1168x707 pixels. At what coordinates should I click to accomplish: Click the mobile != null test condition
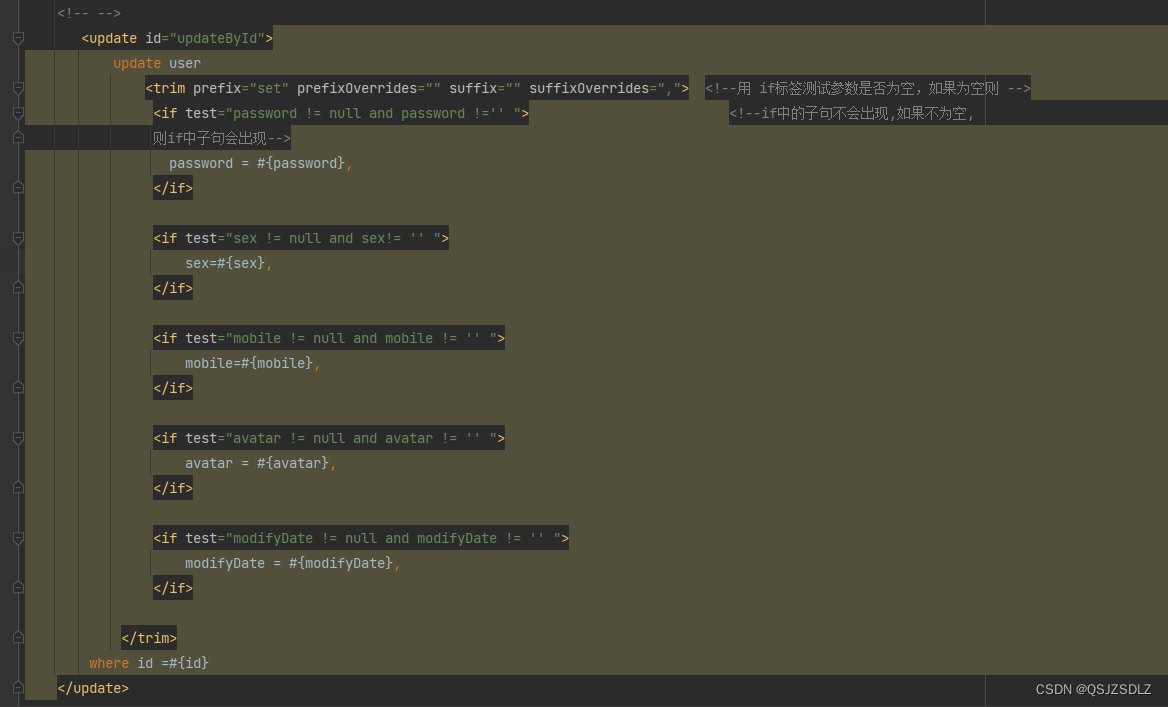[361, 338]
